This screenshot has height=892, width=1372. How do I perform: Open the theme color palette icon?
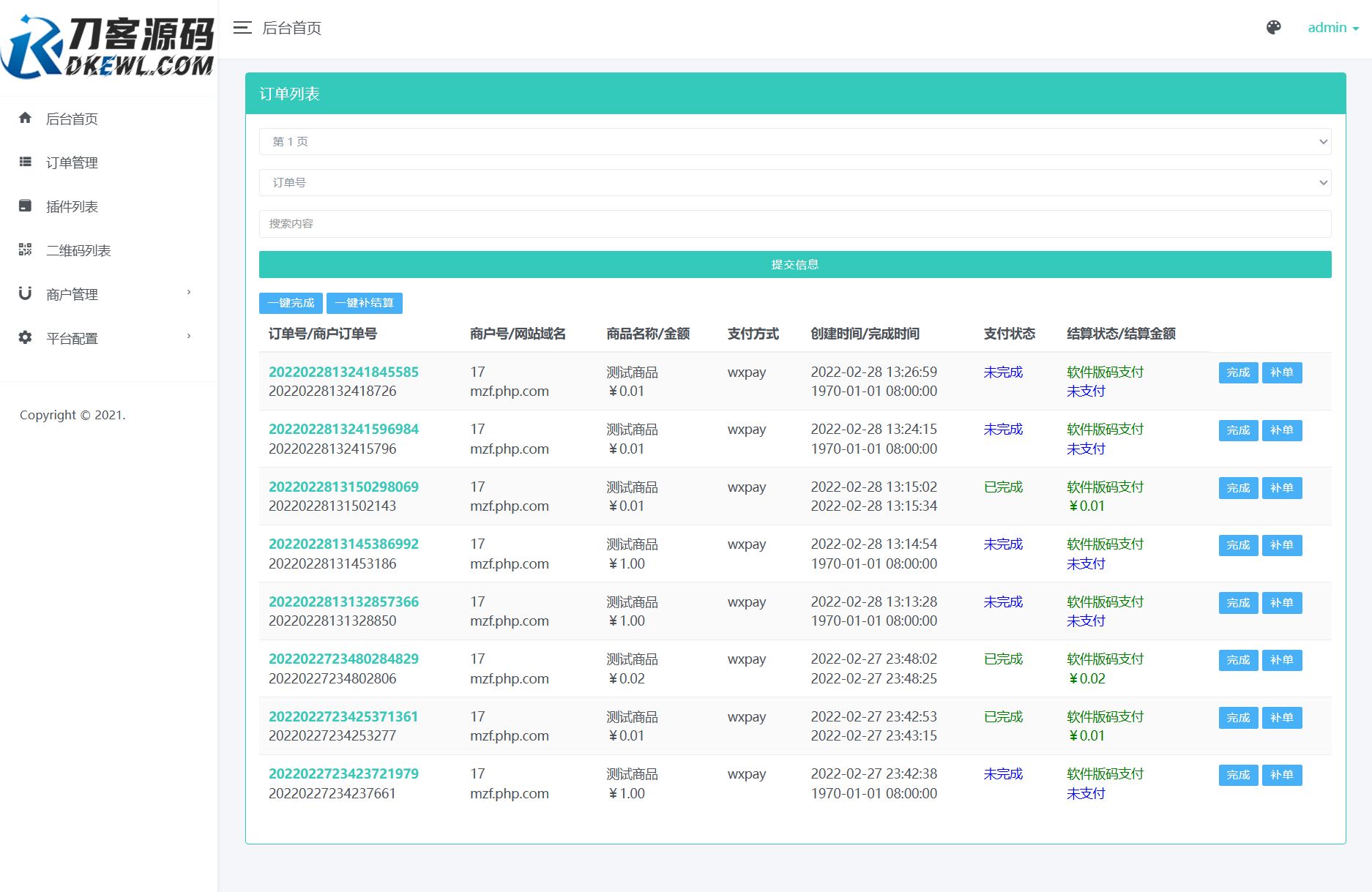(x=1273, y=28)
